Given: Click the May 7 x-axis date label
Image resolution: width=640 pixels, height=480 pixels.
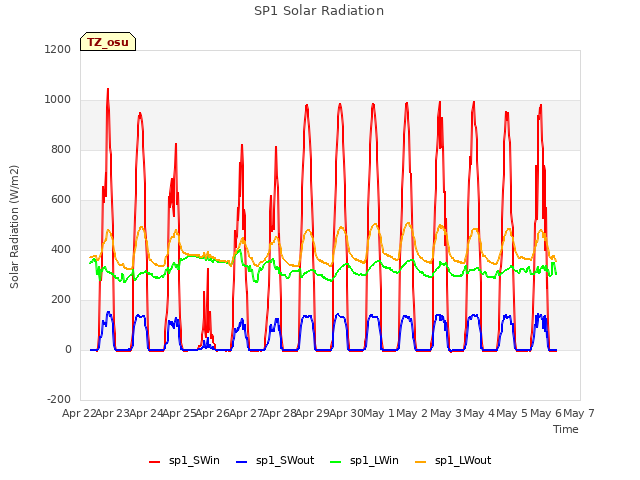Looking at the screenshot, I should pos(579,413).
